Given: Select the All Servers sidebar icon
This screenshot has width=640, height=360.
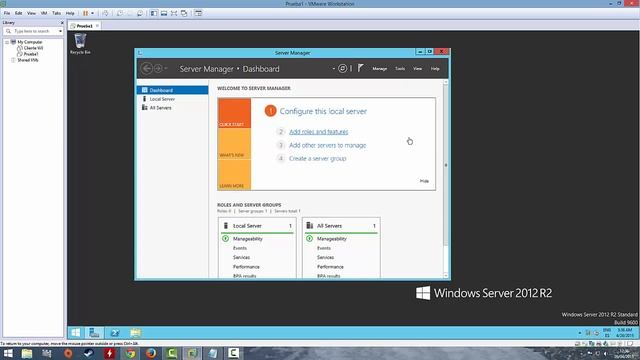Looking at the screenshot, I should (x=144, y=108).
